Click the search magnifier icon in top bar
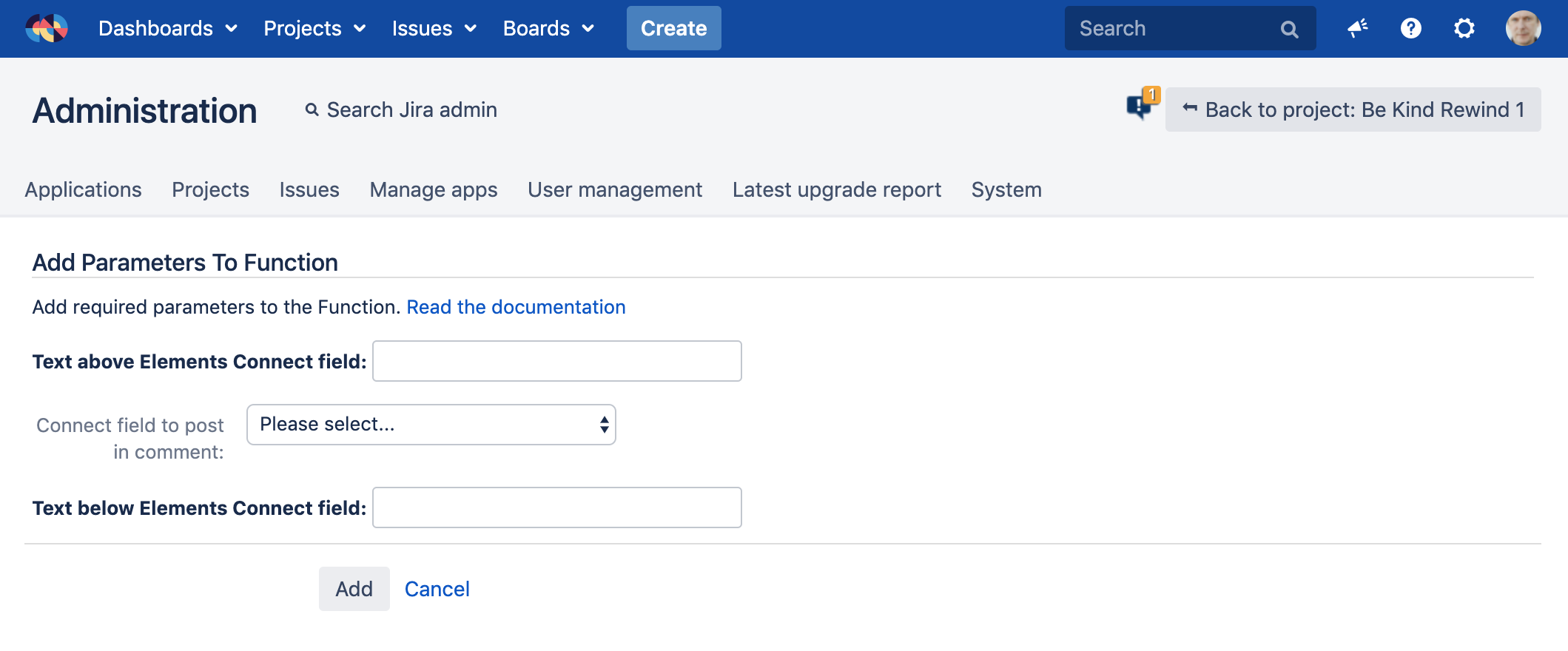This screenshot has width=1568, height=651. click(1289, 29)
